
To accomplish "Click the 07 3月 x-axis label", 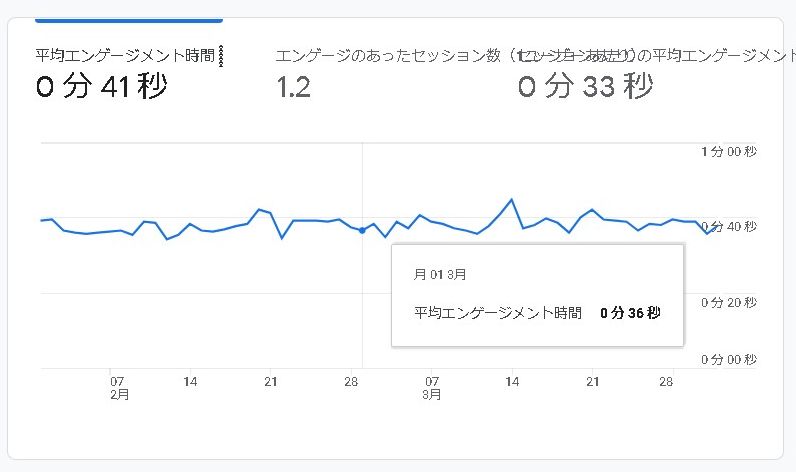I will point(432,387).
